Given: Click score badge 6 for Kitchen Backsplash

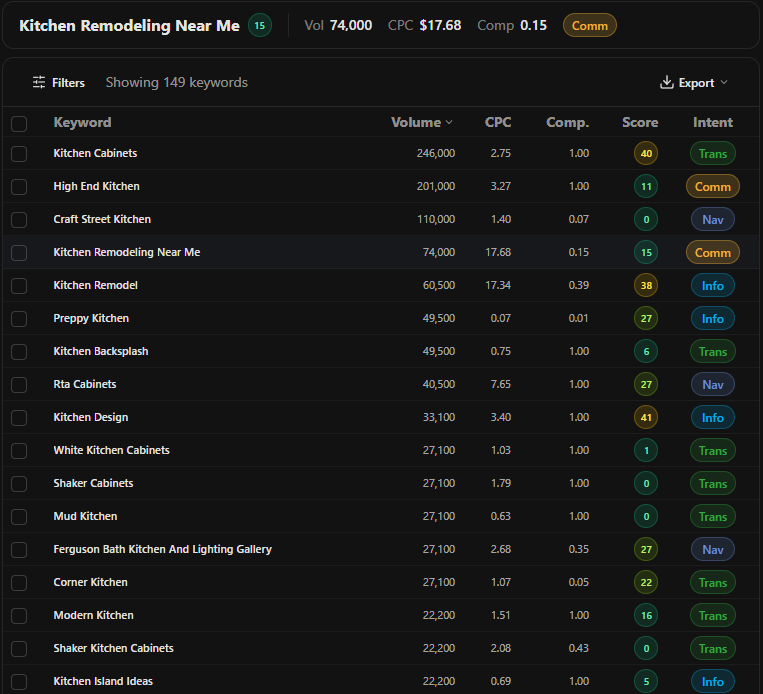Looking at the screenshot, I should pyautogui.click(x=646, y=351).
